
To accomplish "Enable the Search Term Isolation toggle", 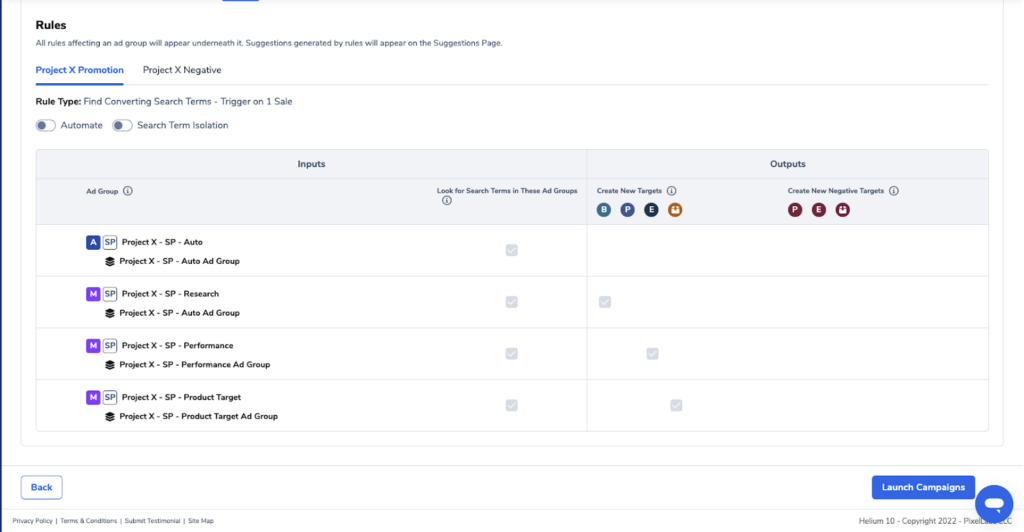I will 122,125.
